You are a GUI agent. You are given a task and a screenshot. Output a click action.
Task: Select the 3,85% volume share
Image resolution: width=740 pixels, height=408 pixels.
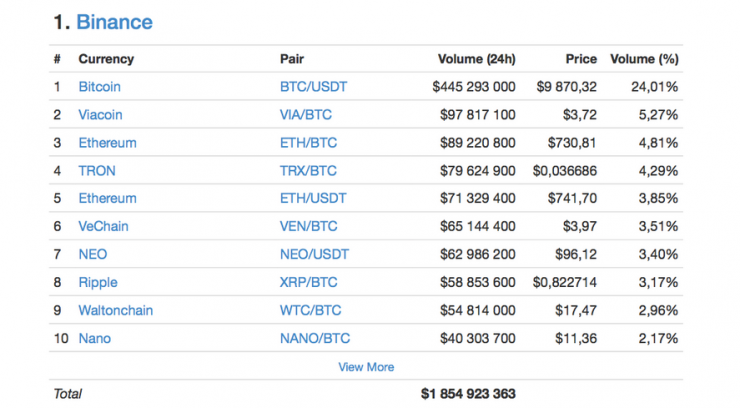(658, 198)
